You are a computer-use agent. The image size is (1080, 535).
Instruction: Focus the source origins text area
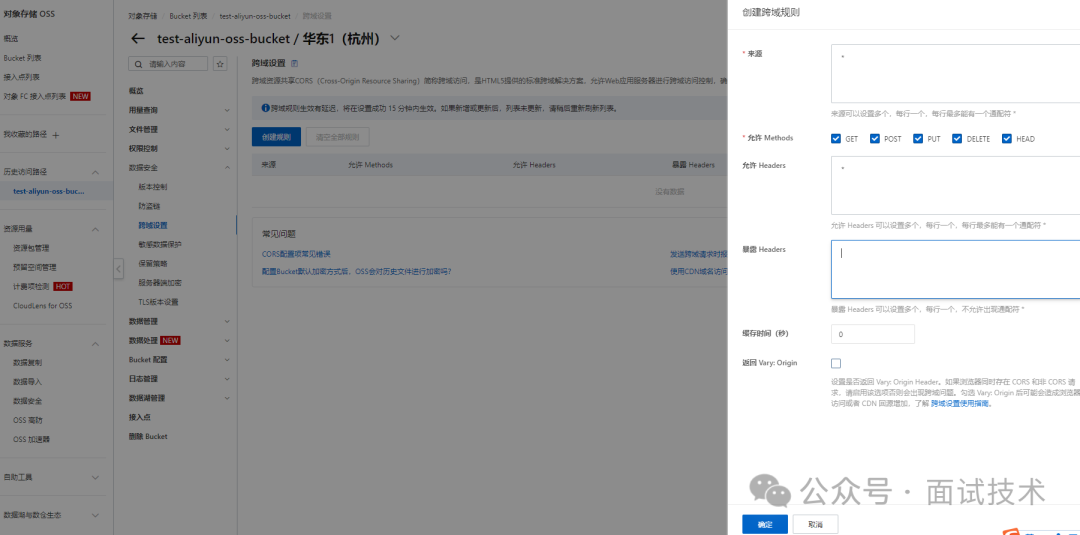coord(955,74)
